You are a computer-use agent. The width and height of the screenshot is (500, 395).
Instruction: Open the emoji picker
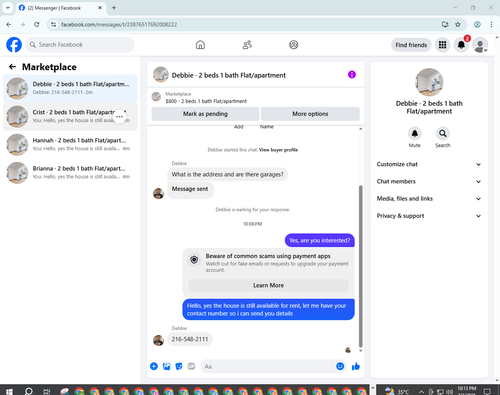[340, 366]
